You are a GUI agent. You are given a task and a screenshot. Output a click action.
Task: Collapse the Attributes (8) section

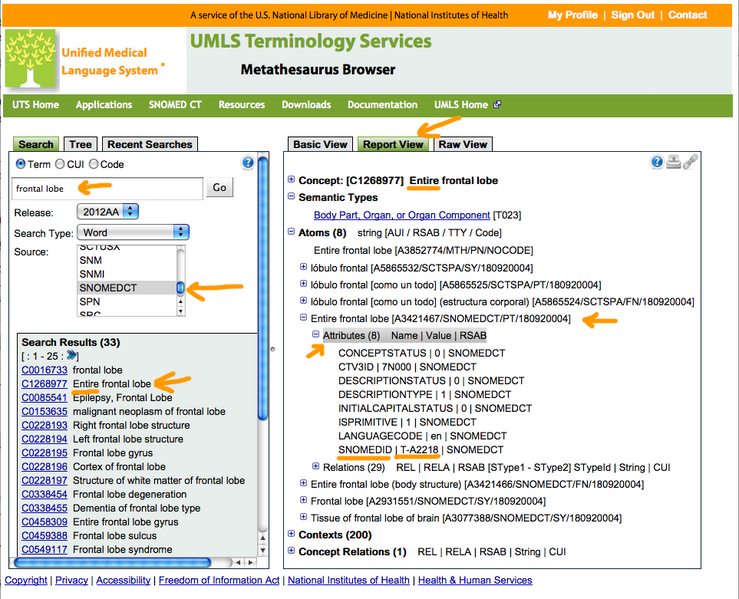coord(316,336)
